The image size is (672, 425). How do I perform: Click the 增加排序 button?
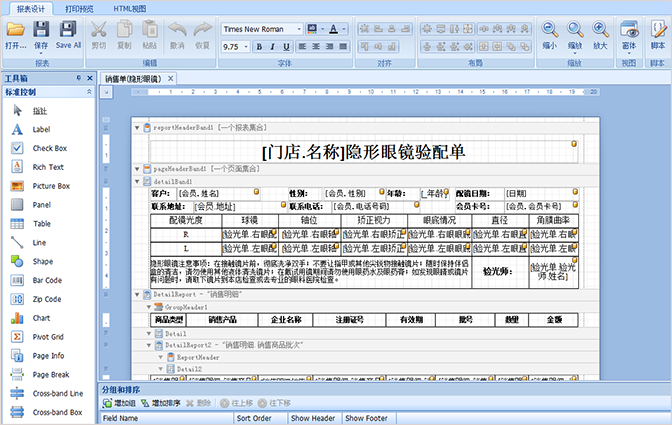pyautogui.click(x=161, y=403)
